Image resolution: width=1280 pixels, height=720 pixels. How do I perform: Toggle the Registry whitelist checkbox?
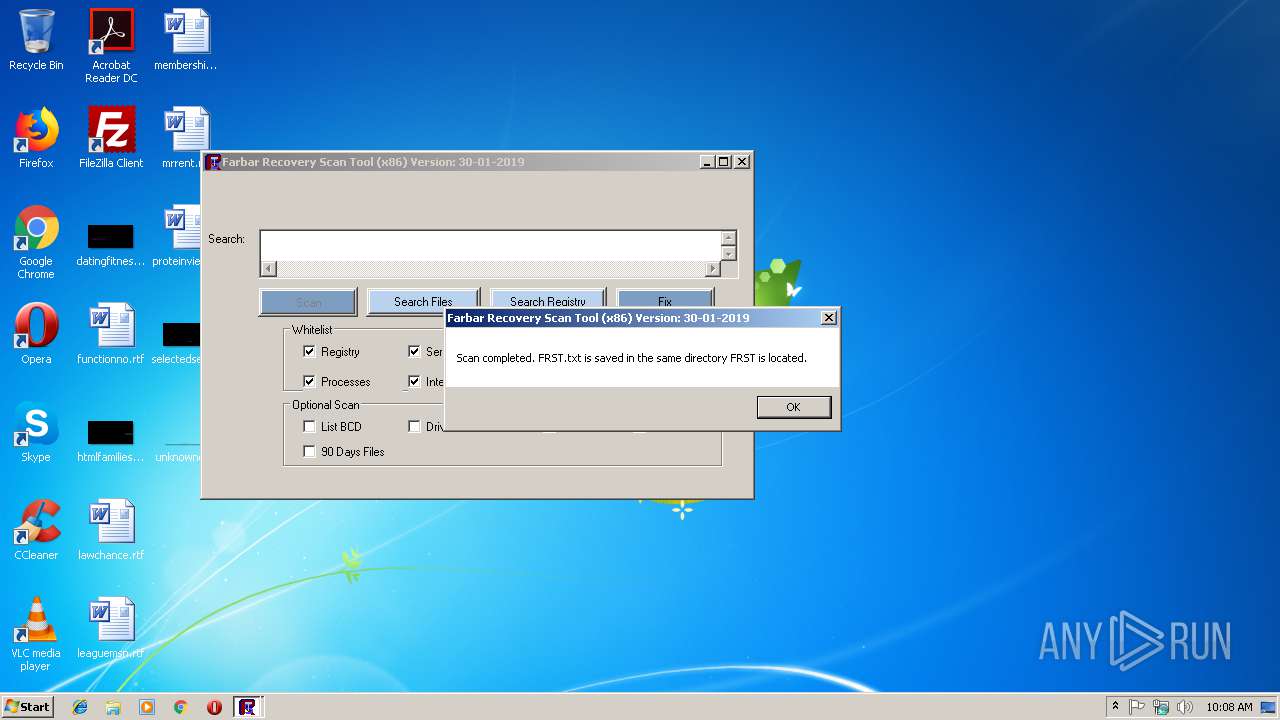(309, 352)
